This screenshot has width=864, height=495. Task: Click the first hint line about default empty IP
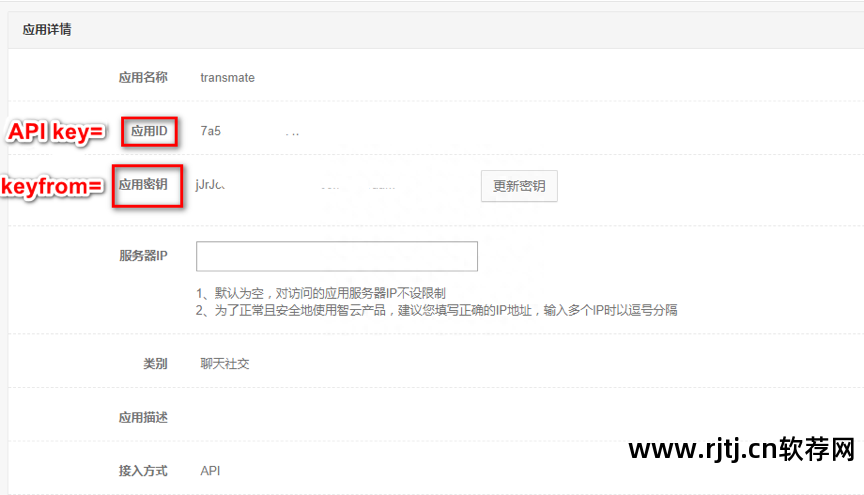[x=321, y=293]
